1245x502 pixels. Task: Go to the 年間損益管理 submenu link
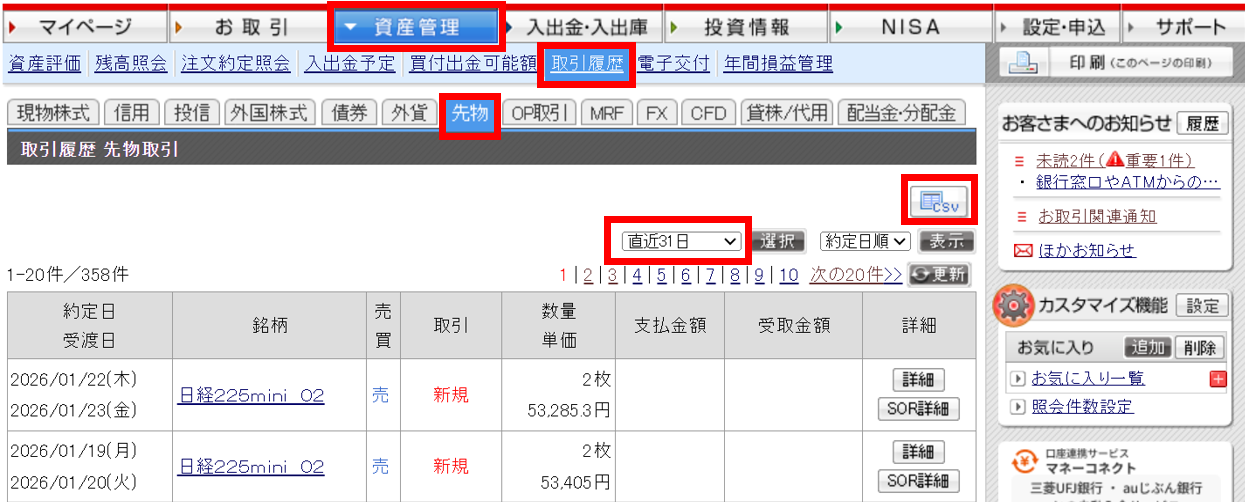778,64
